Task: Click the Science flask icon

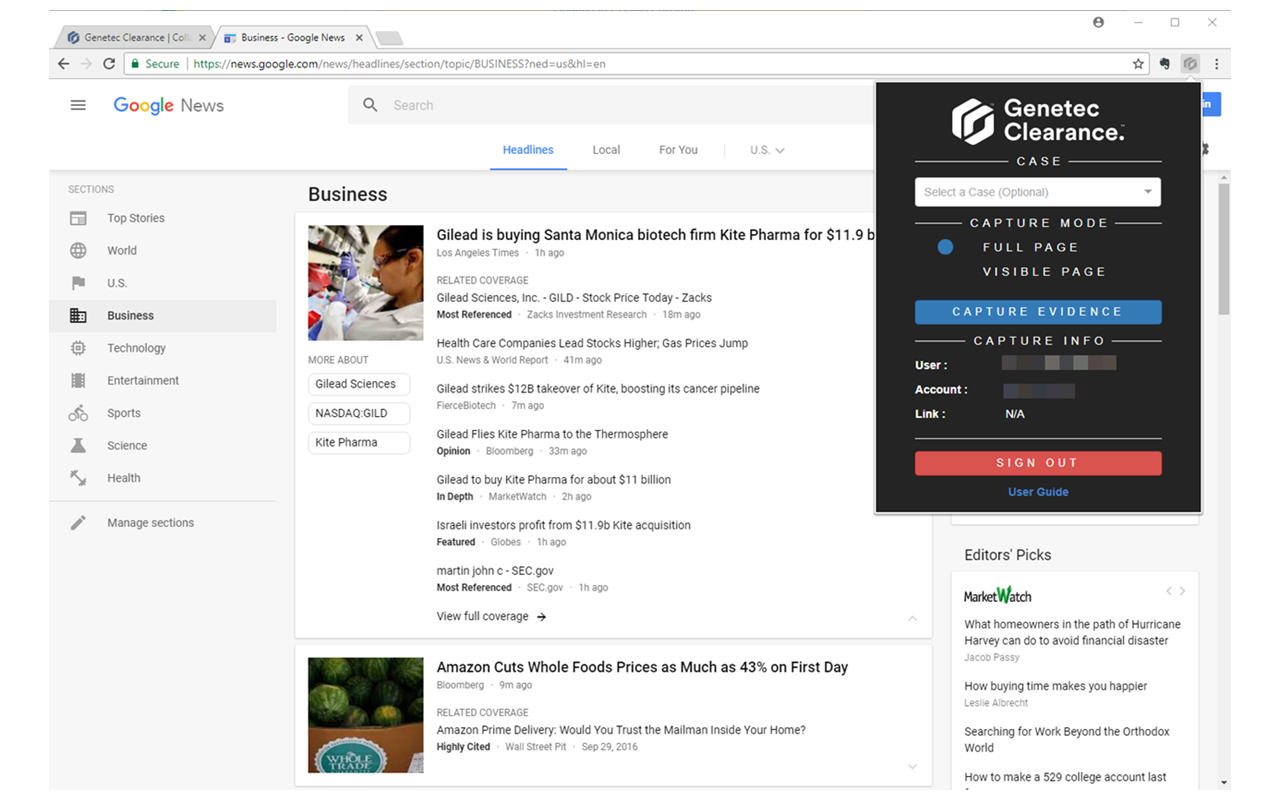Action: tap(78, 446)
